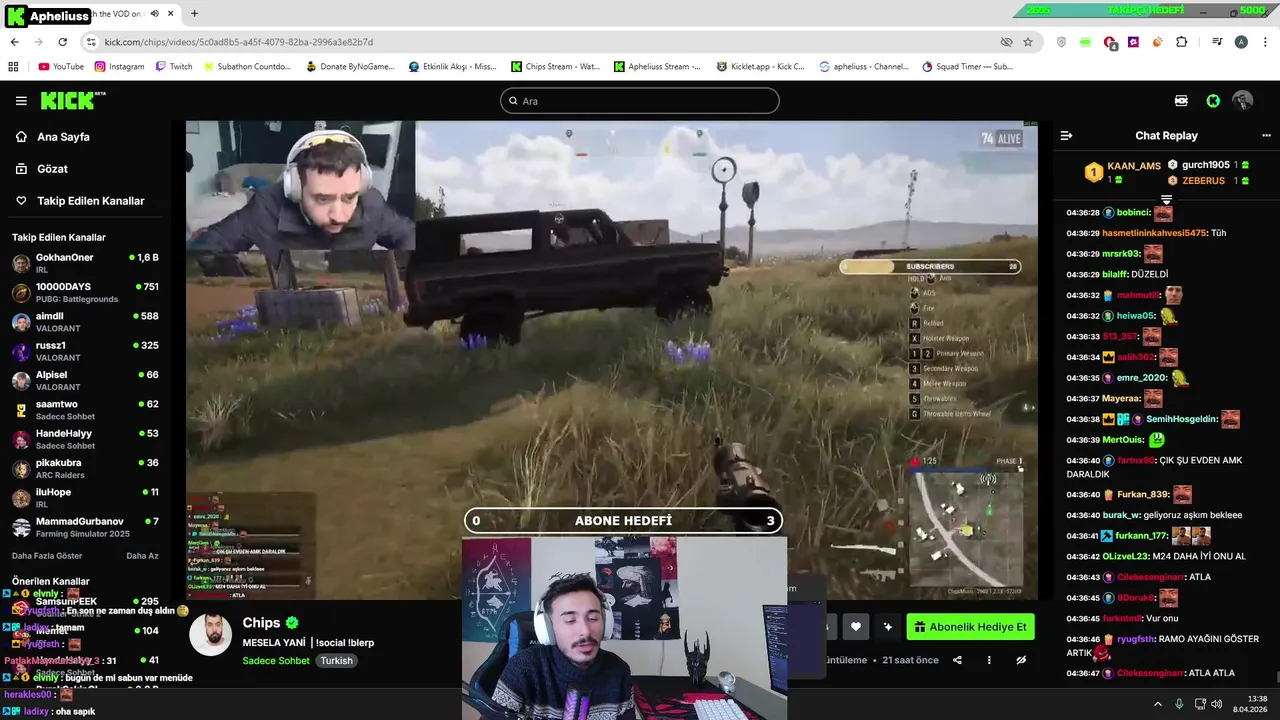Viewport: 1280px width, 720px height.
Task: Click the taskbar microphone icon
Action: 1179,704
